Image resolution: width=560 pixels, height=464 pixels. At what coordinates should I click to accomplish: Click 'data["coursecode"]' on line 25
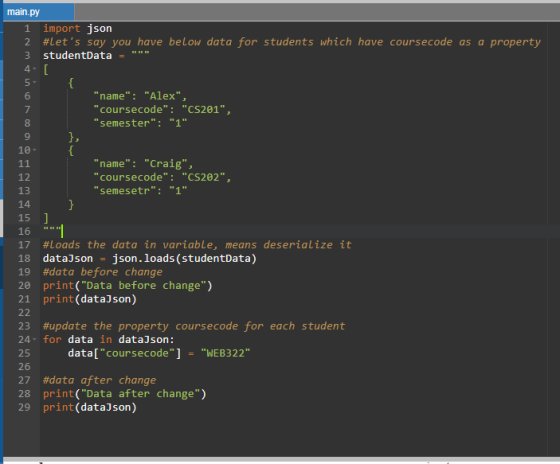(125, 353)
